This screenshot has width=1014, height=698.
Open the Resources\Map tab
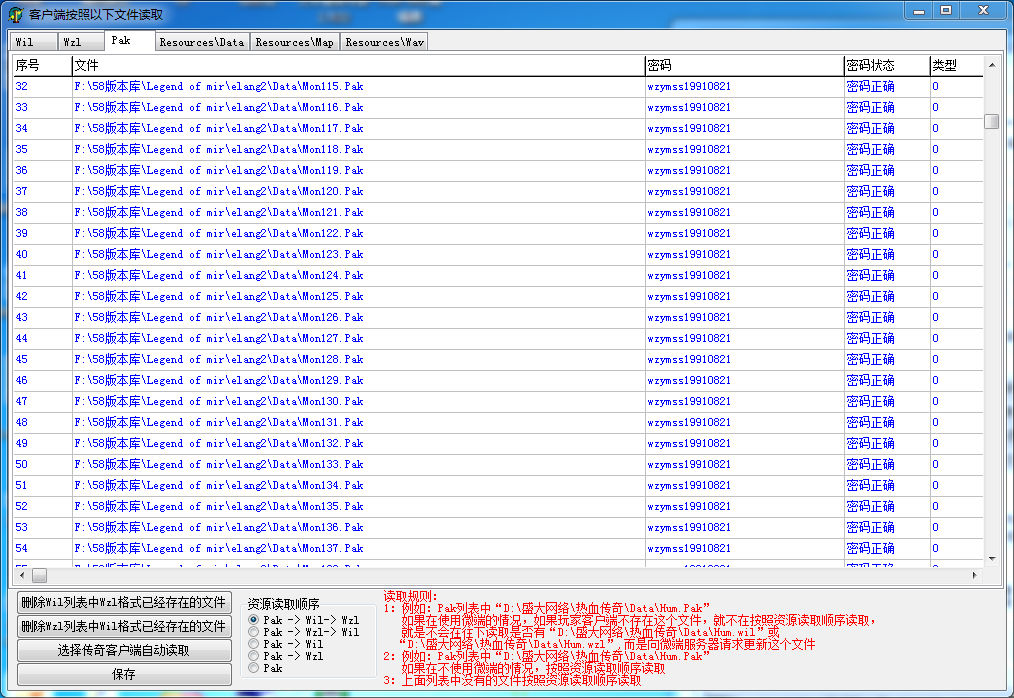point(295,42)
